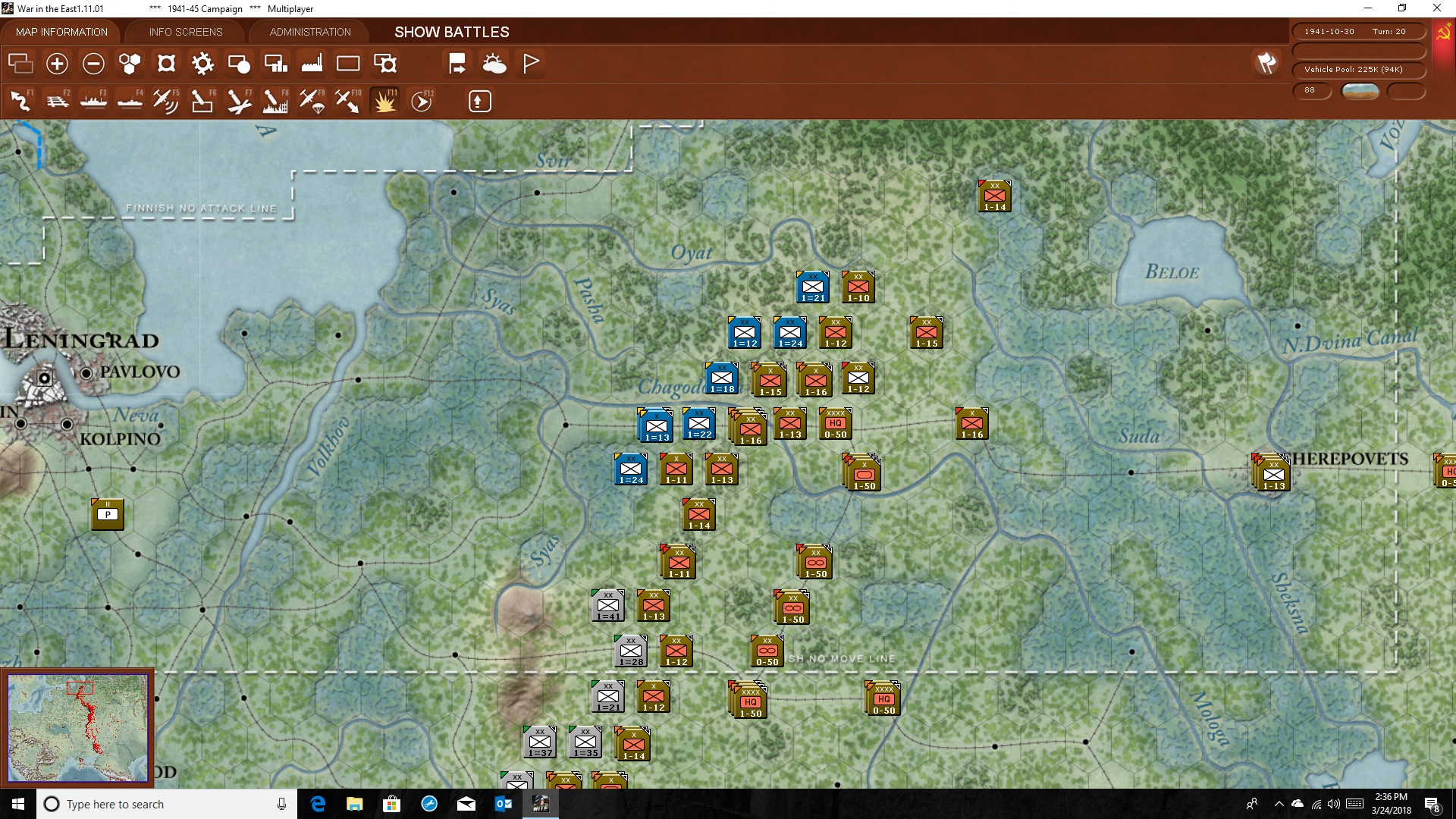Click the pill showing 88
This screenshot has height=819, width=1456.
[x=1311, y=90]
